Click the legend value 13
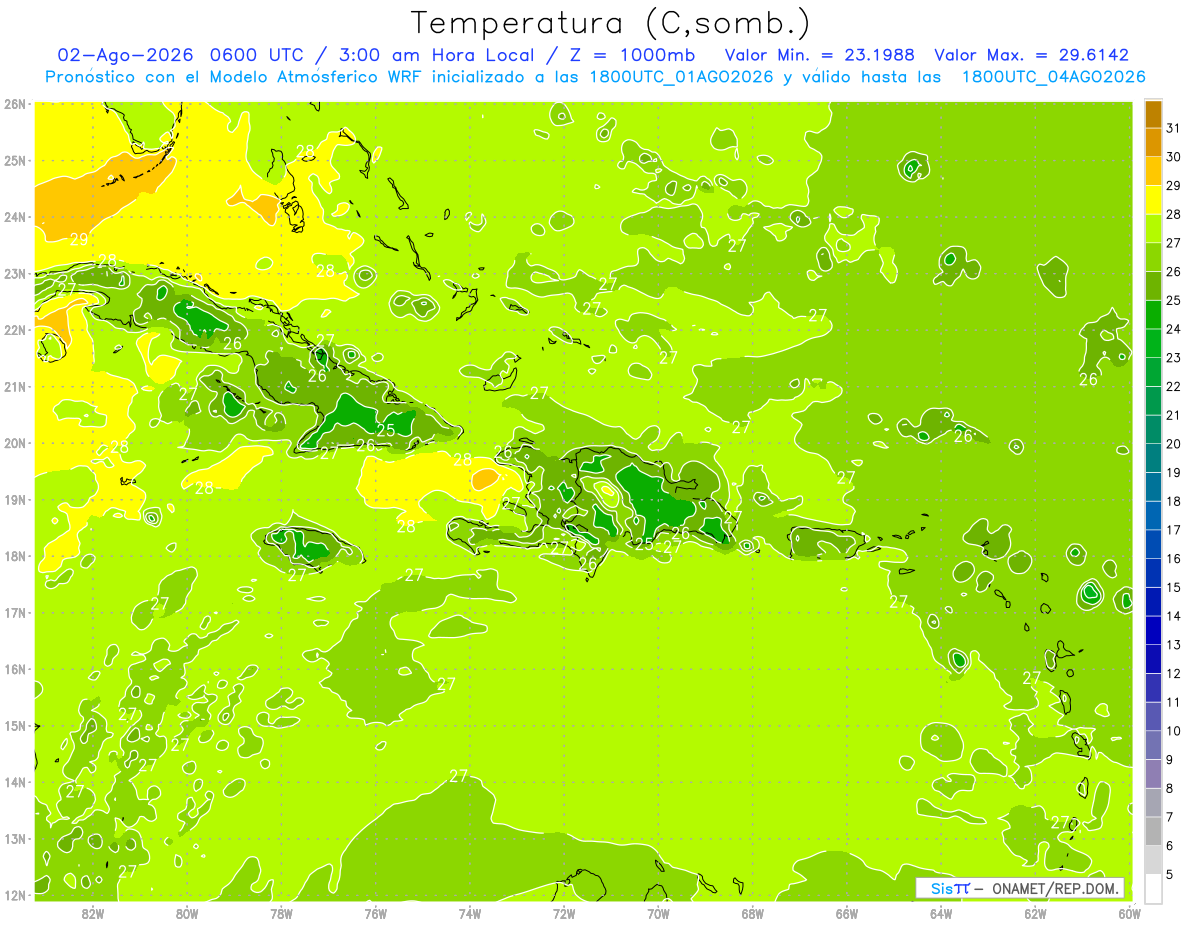 pos(1173,645)
